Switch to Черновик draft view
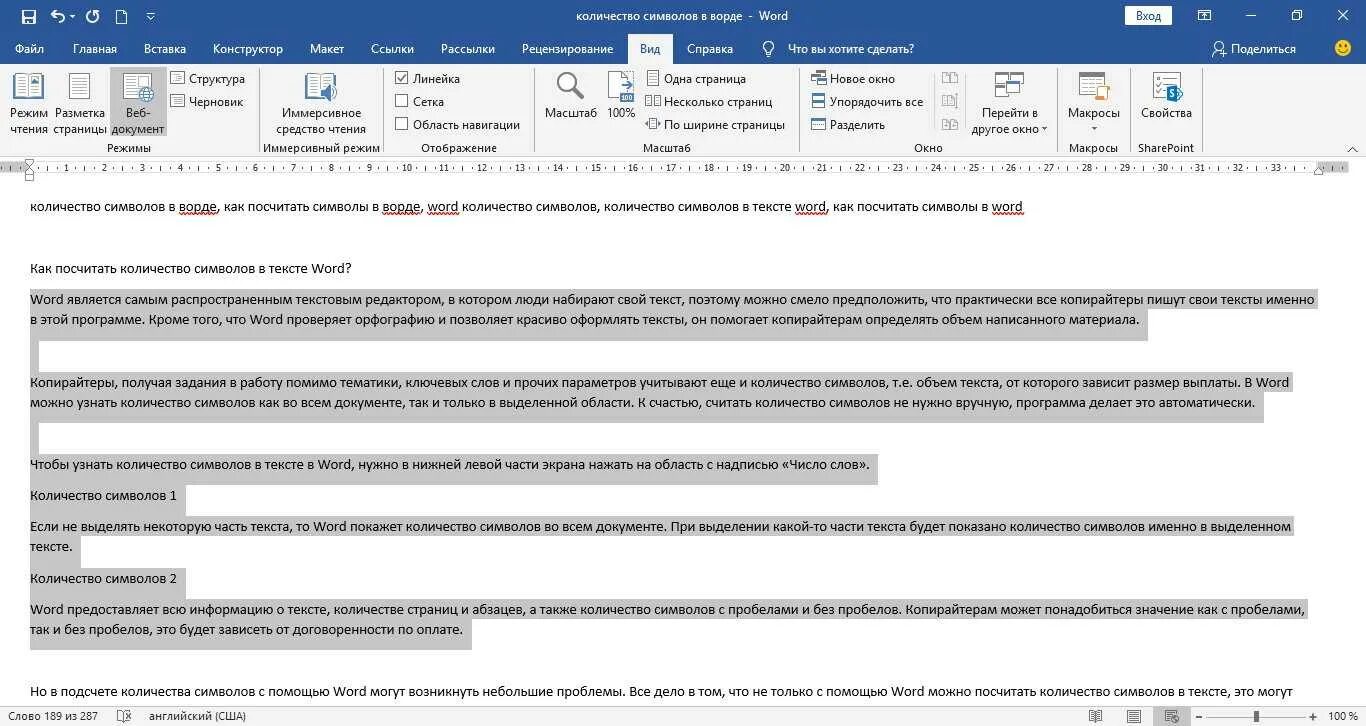The width and height of the screenshot is (1366, 726). [x=207, y=101]
